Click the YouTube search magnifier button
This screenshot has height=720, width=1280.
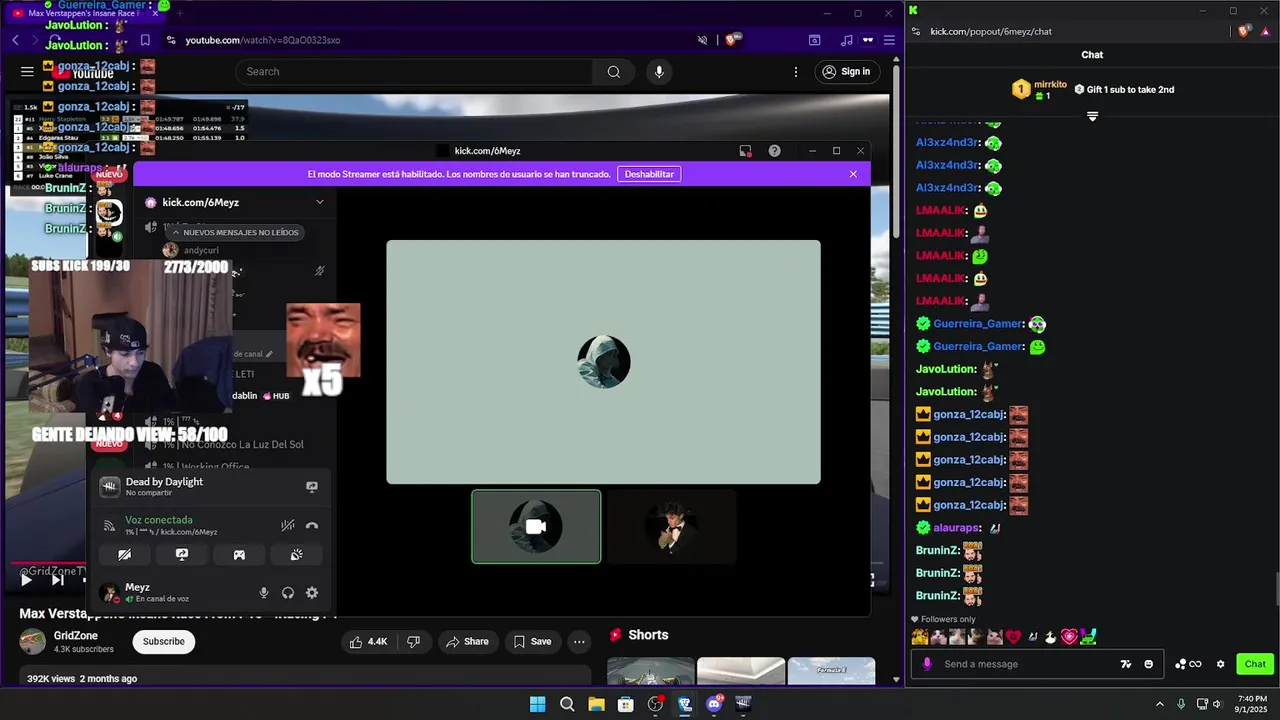[x=614, y=71]
